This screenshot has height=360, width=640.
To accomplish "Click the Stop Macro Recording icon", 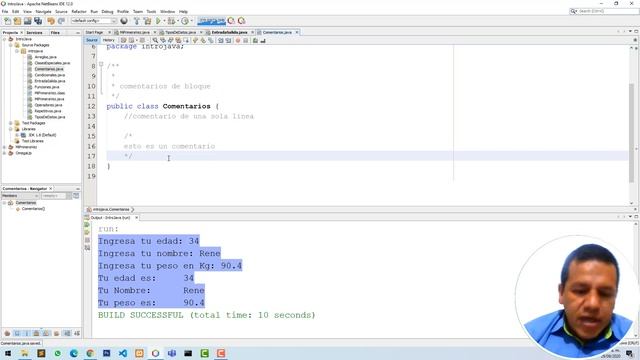I will click(245, 40).
